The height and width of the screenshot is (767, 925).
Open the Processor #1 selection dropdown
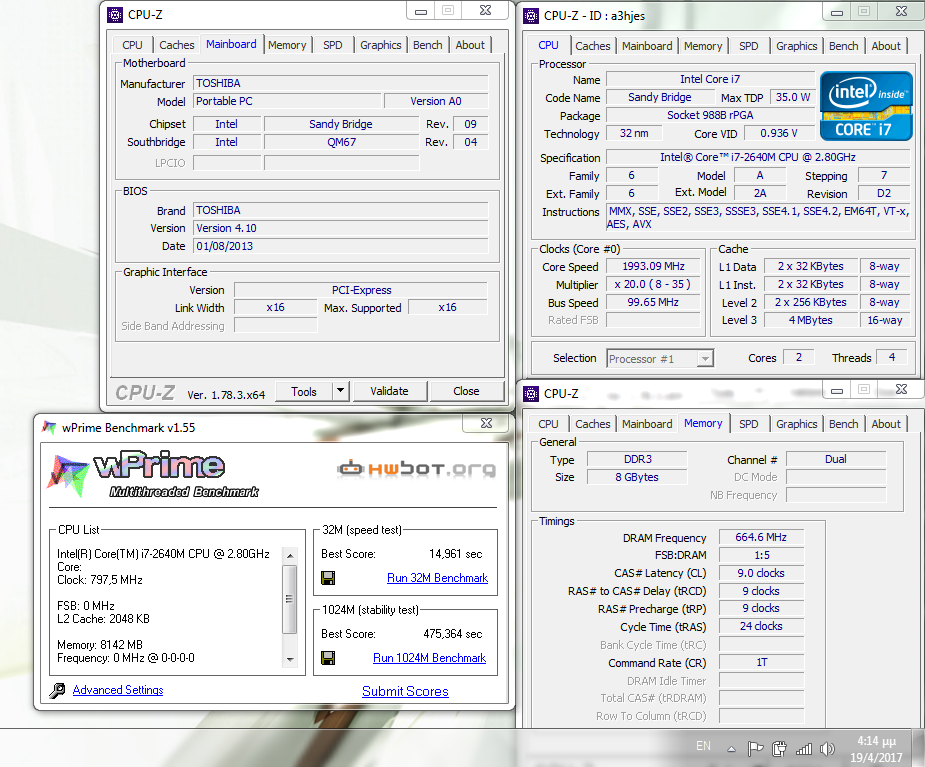660,358
